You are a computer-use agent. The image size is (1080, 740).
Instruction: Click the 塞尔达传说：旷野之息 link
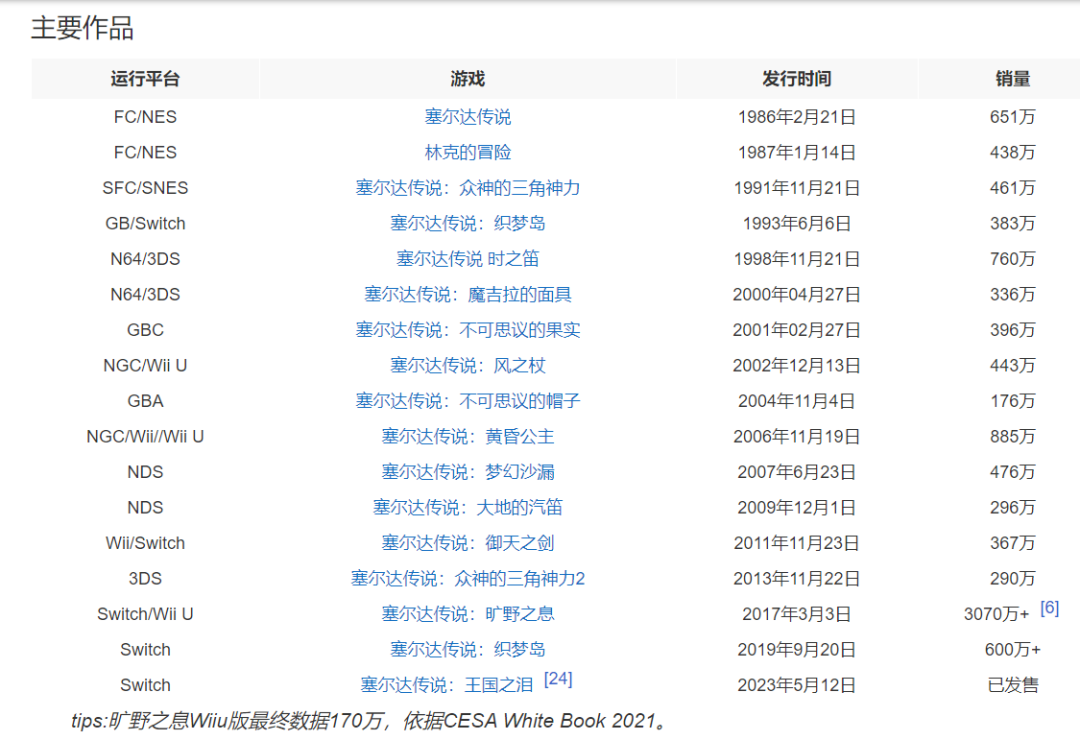coord(468,613)
